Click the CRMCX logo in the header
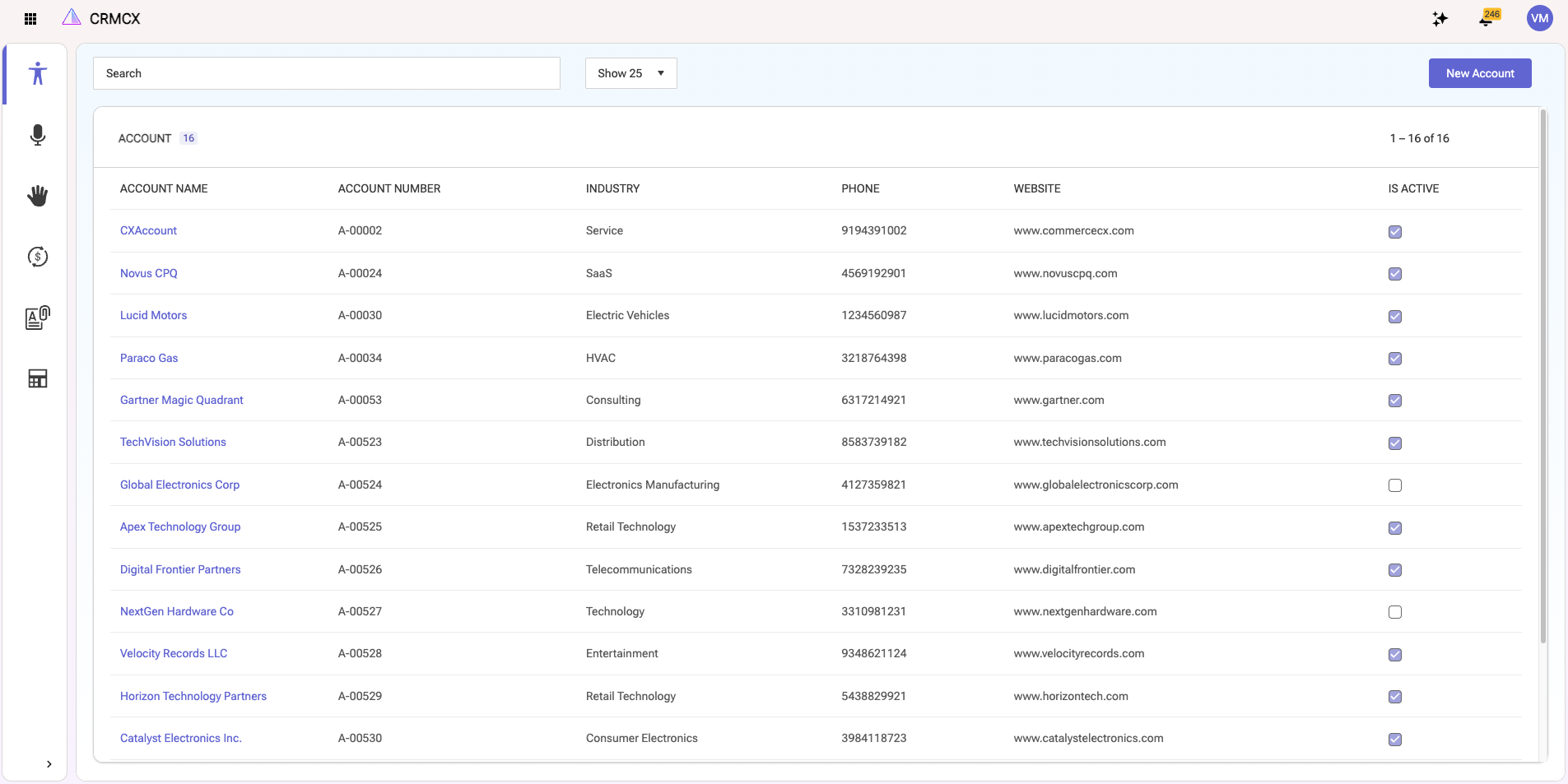Viewport: 1568px width, 784px height. pyautogui.click(x=100, y=17)
